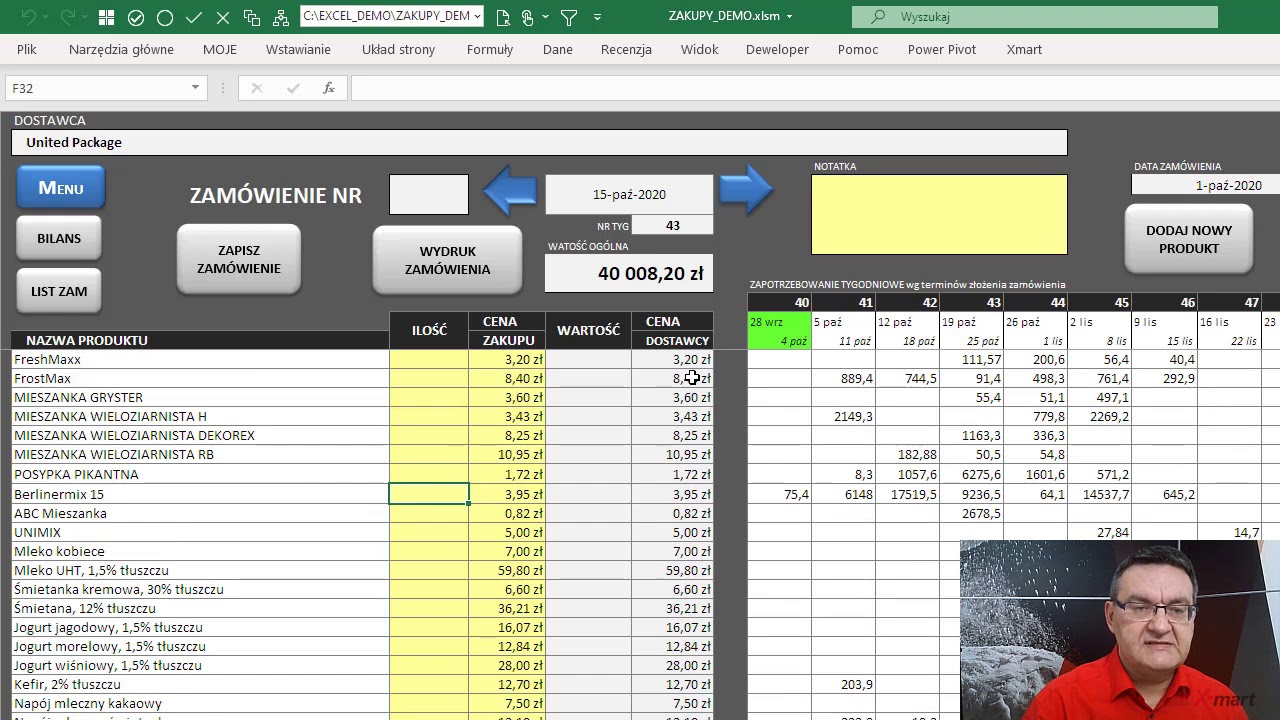Open the Power Pivot tab
Screen dimensions: 1280x720
[942, 49]
